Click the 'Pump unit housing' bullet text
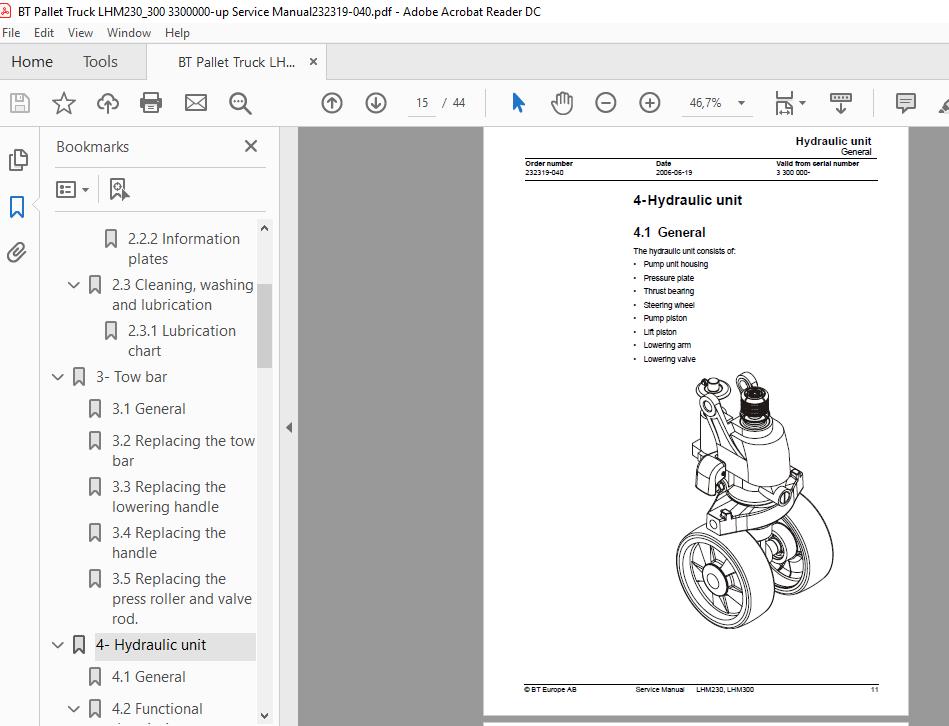 675,264
